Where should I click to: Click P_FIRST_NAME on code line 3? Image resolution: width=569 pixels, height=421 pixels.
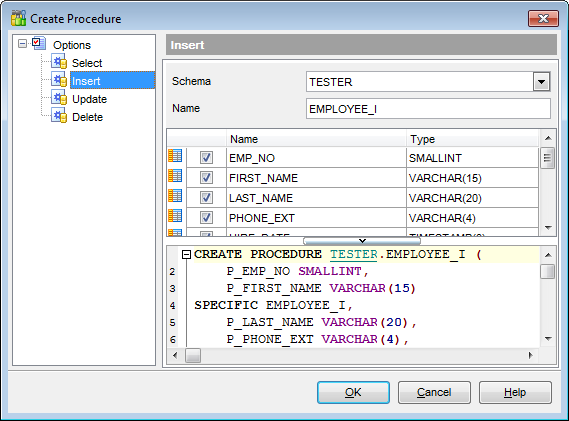274,289
